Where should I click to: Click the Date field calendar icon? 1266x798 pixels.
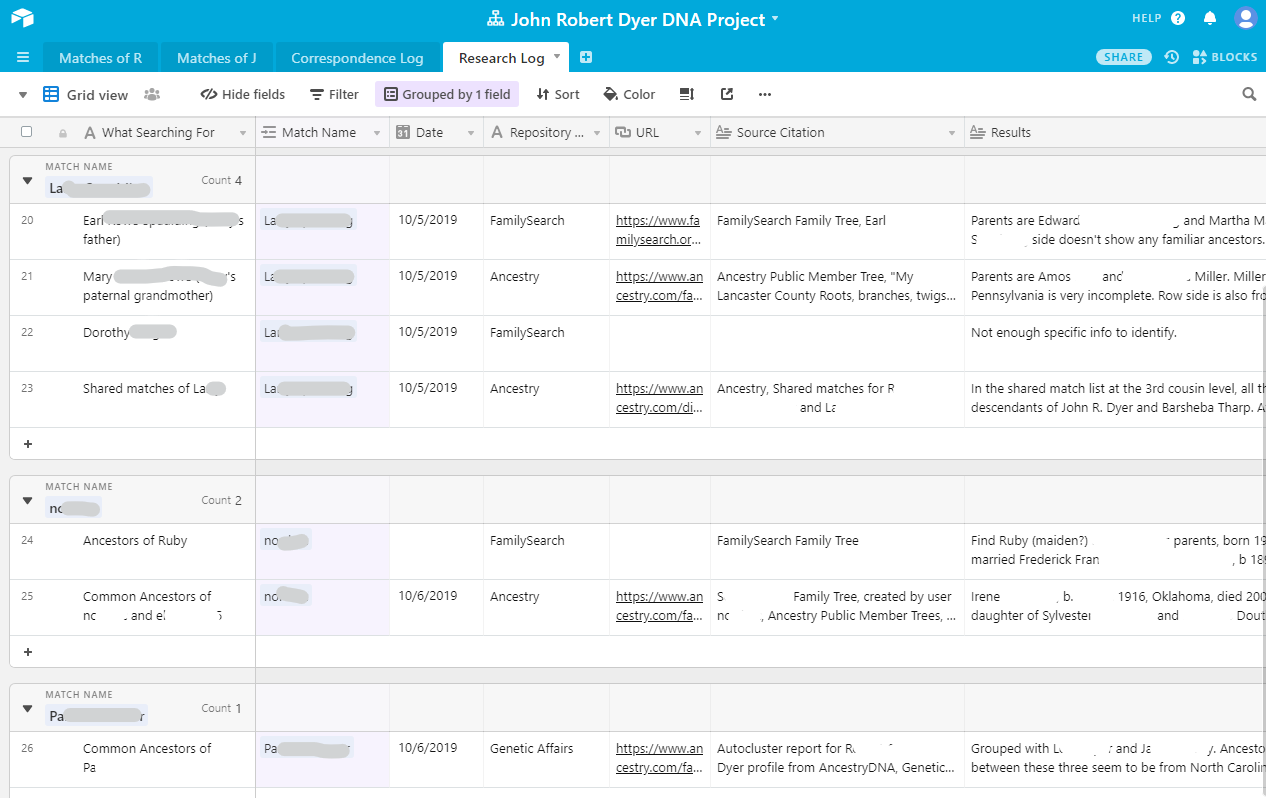coord(403,132)
